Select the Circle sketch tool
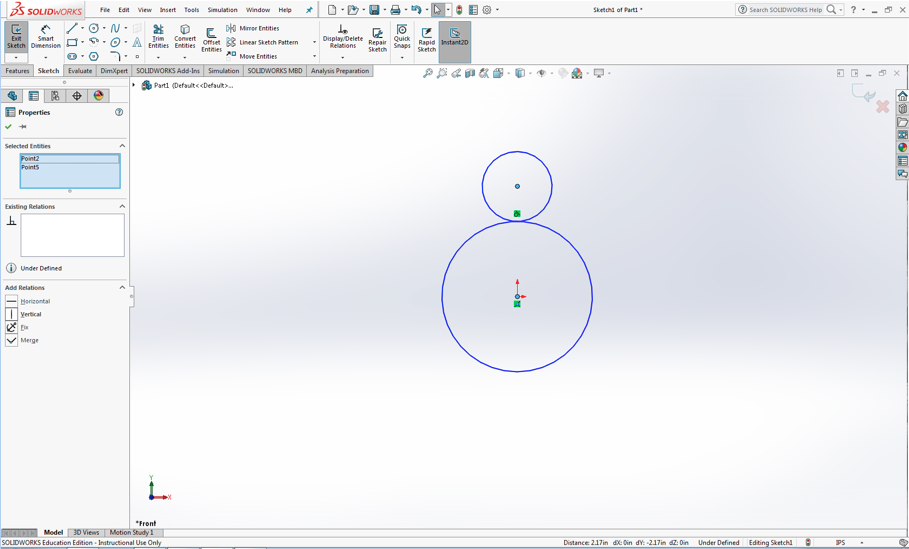The width and height of the screenshot is (909, 549). click(x=93, y=28)
